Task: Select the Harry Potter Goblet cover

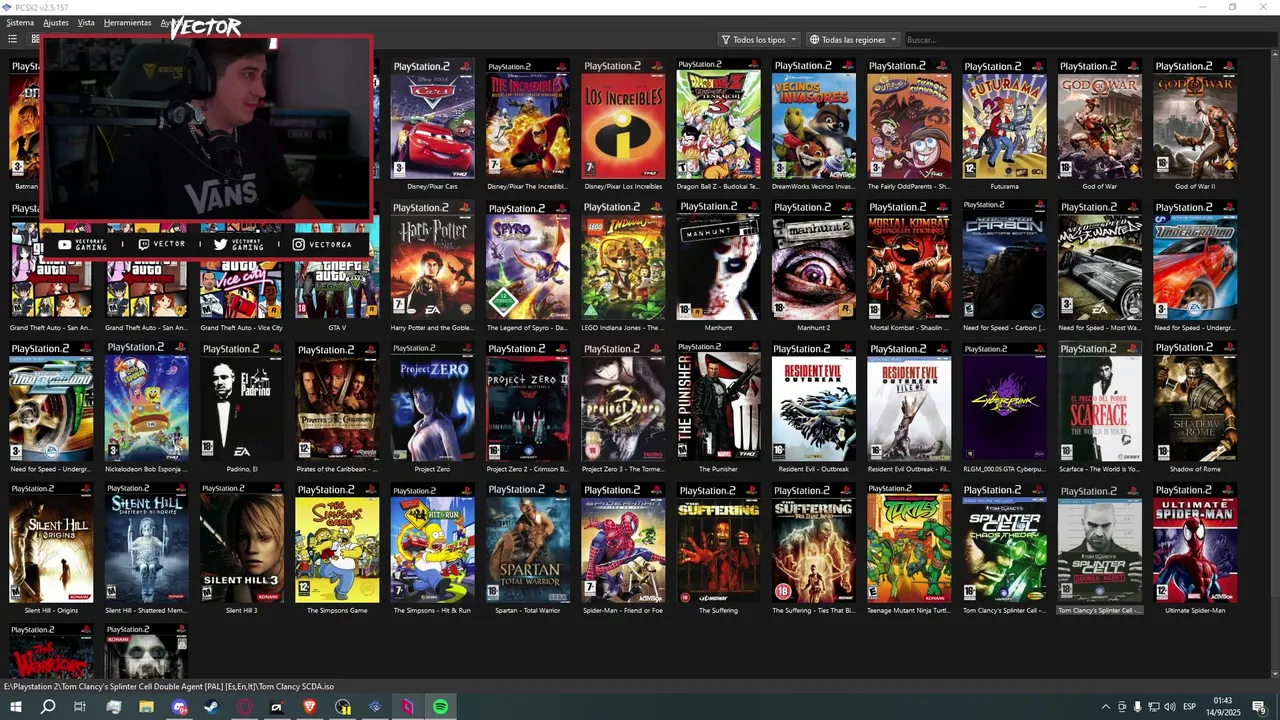Action: (x=432, y=260)
